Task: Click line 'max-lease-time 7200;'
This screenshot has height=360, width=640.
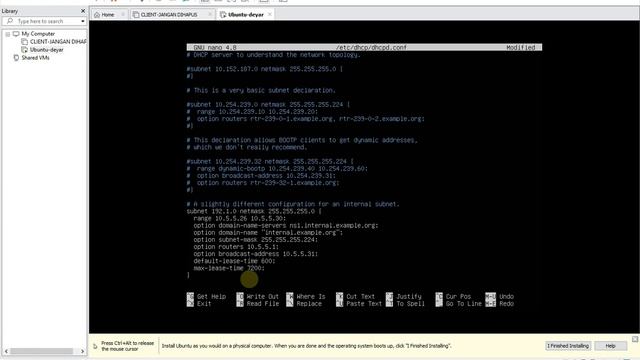Action: pos(229,268)
